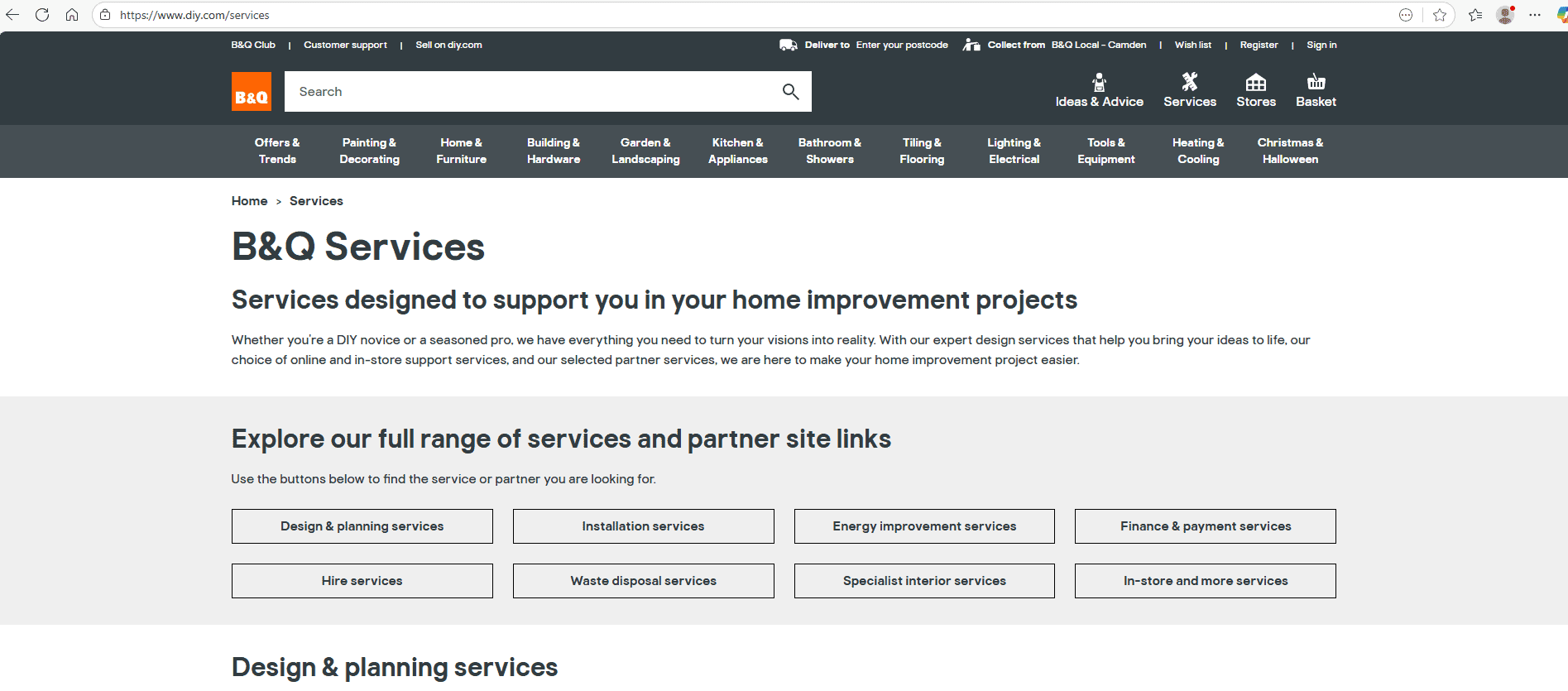Image resolution: width=1568 pixels, height=691 pixels.
Task: Click the B&Q orange logo
Action: 252,92
